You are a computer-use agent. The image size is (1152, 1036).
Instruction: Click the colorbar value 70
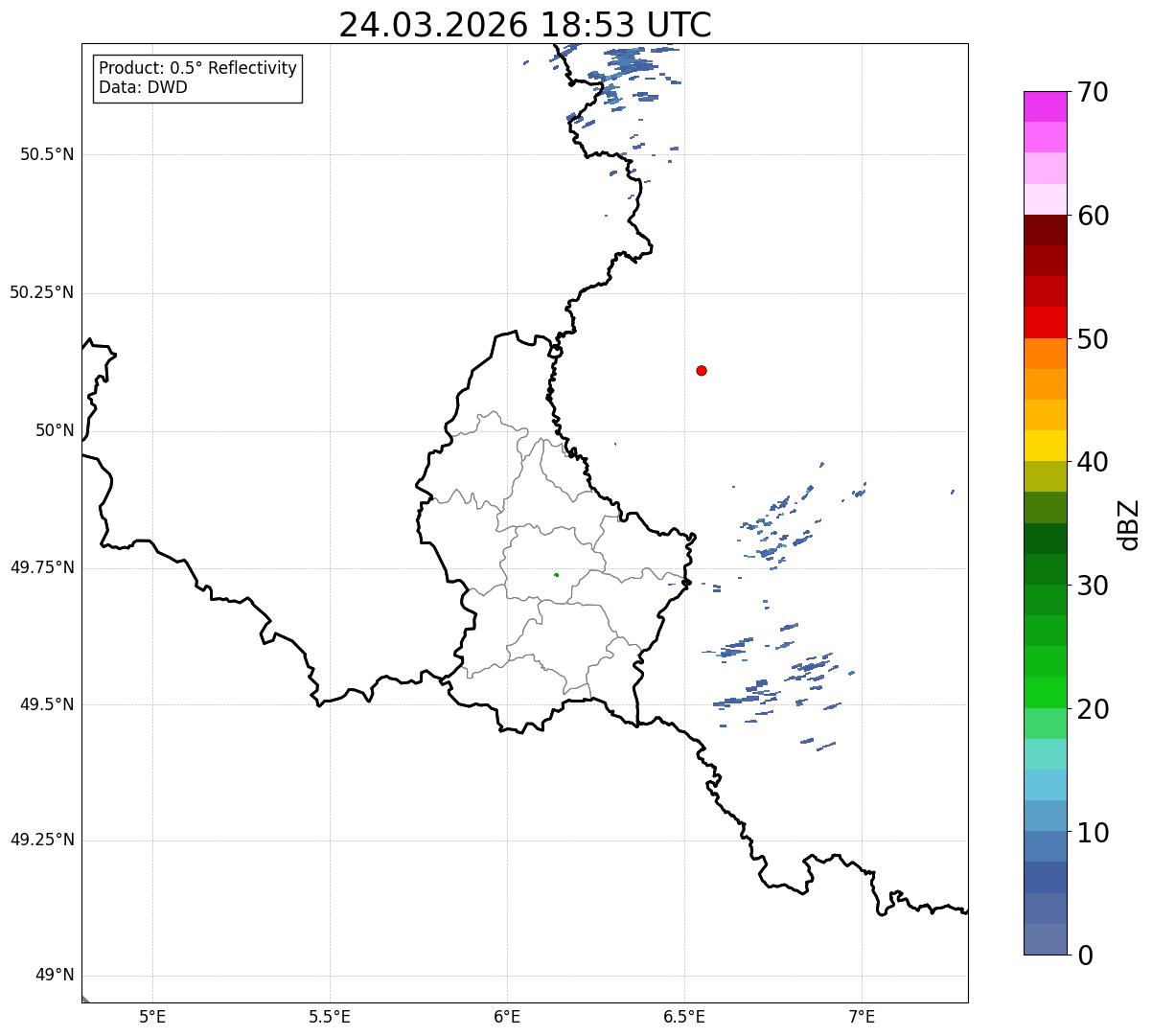1093,93
